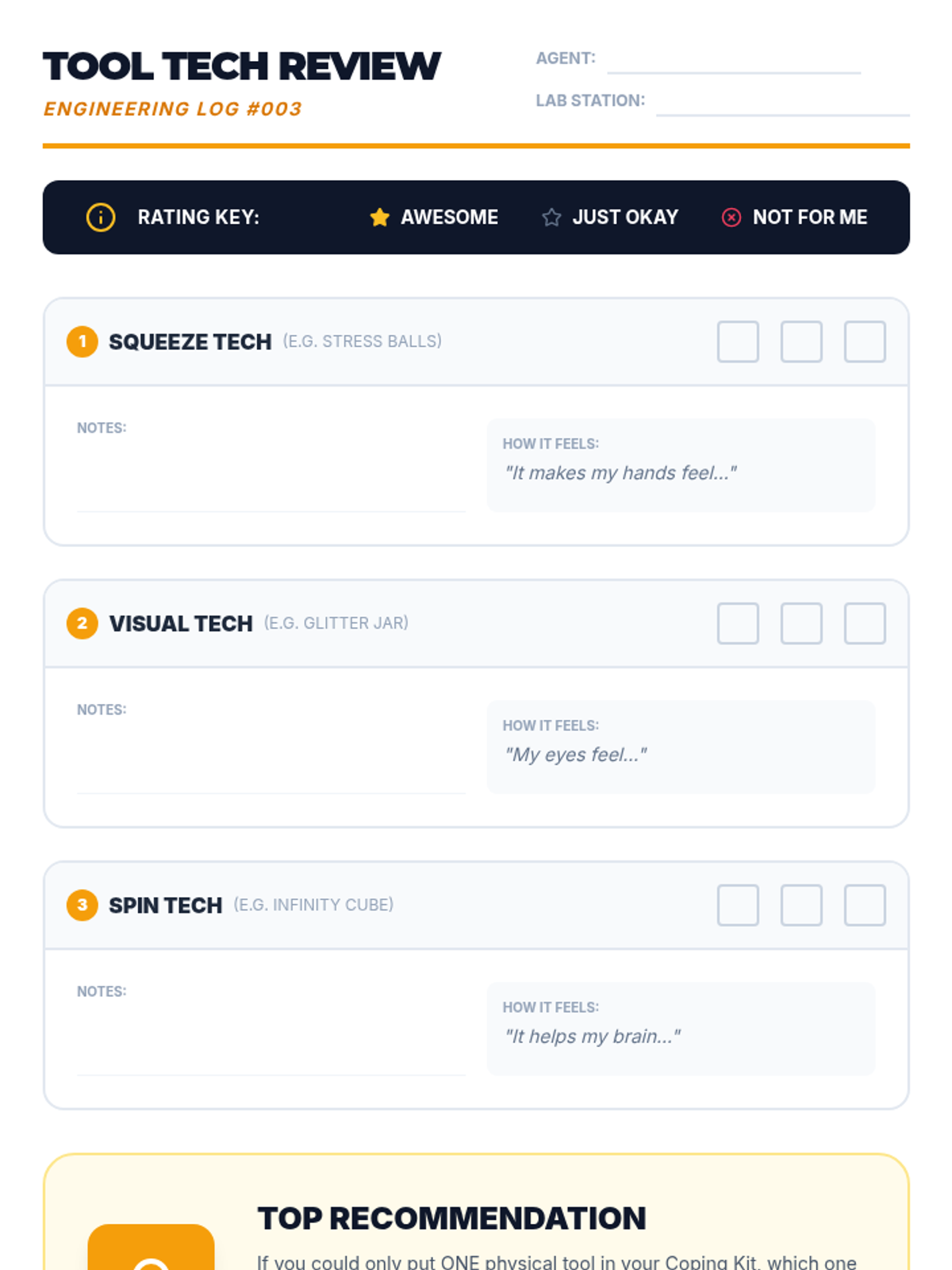
Task: Check the first rating box for Squeeze Tech
Action: click(x=738, y=342)
